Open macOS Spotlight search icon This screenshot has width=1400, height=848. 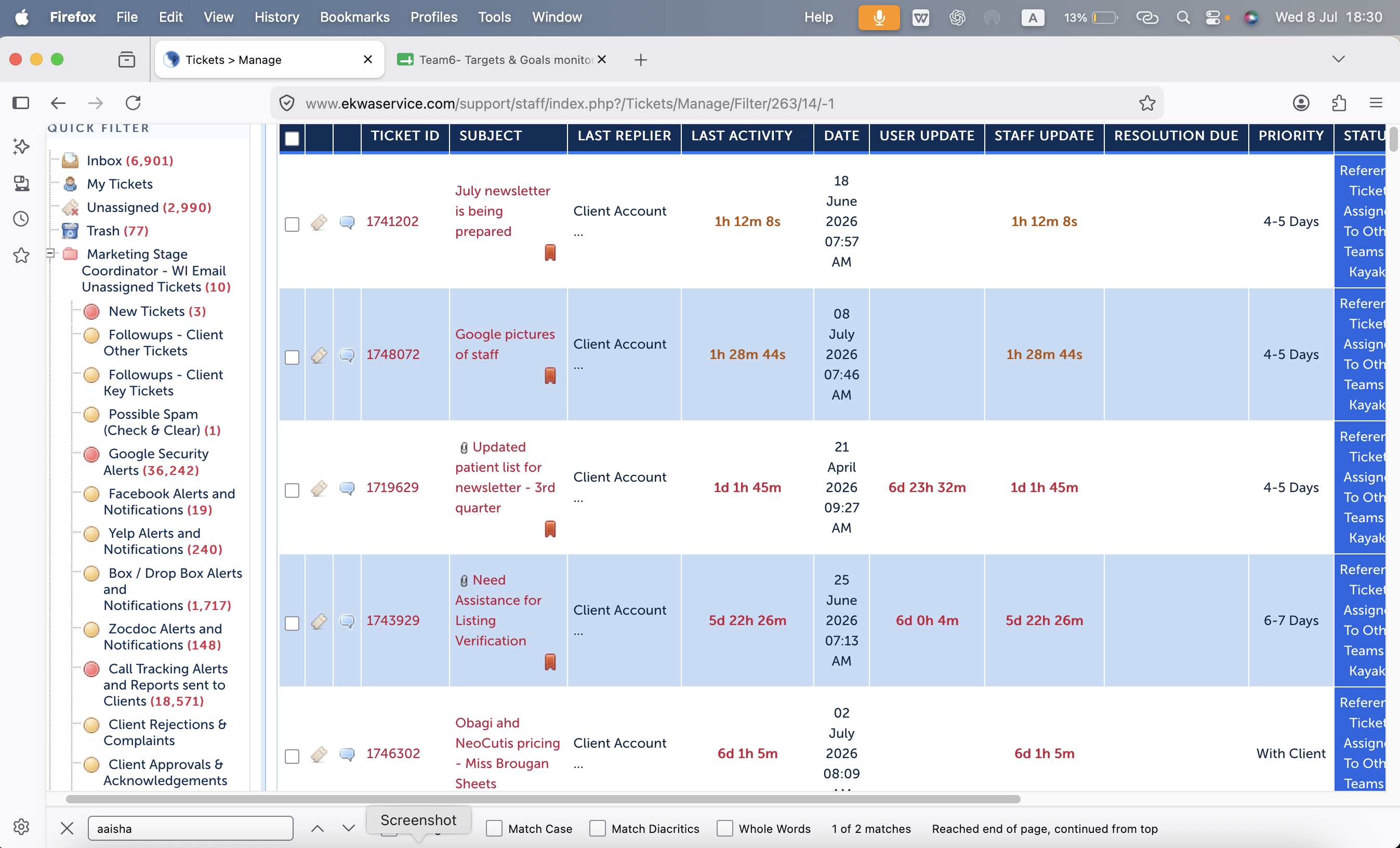point(1183,18)
